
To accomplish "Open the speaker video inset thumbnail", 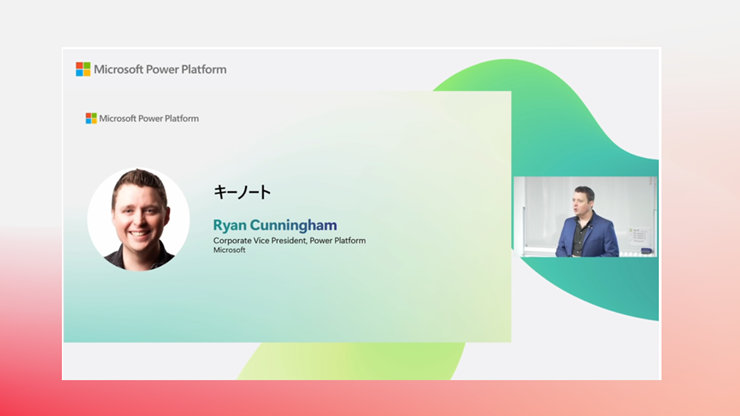I will pyautogui.click(x=585, y=217).
